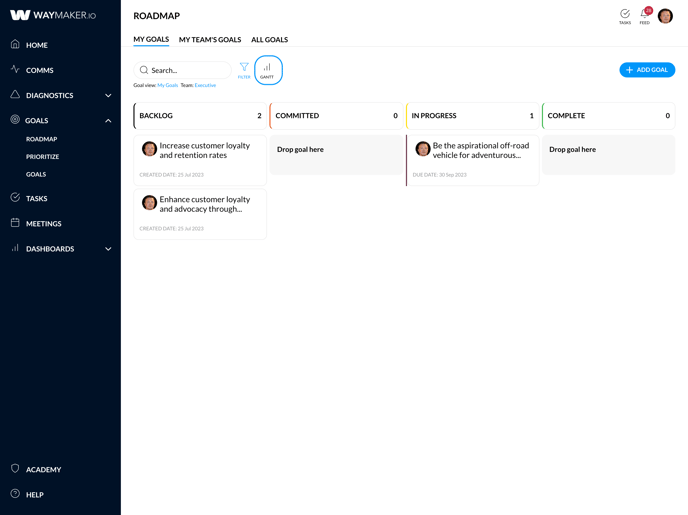Click the Add Goal button
The image size is (688, 515).
coord(647,70)
